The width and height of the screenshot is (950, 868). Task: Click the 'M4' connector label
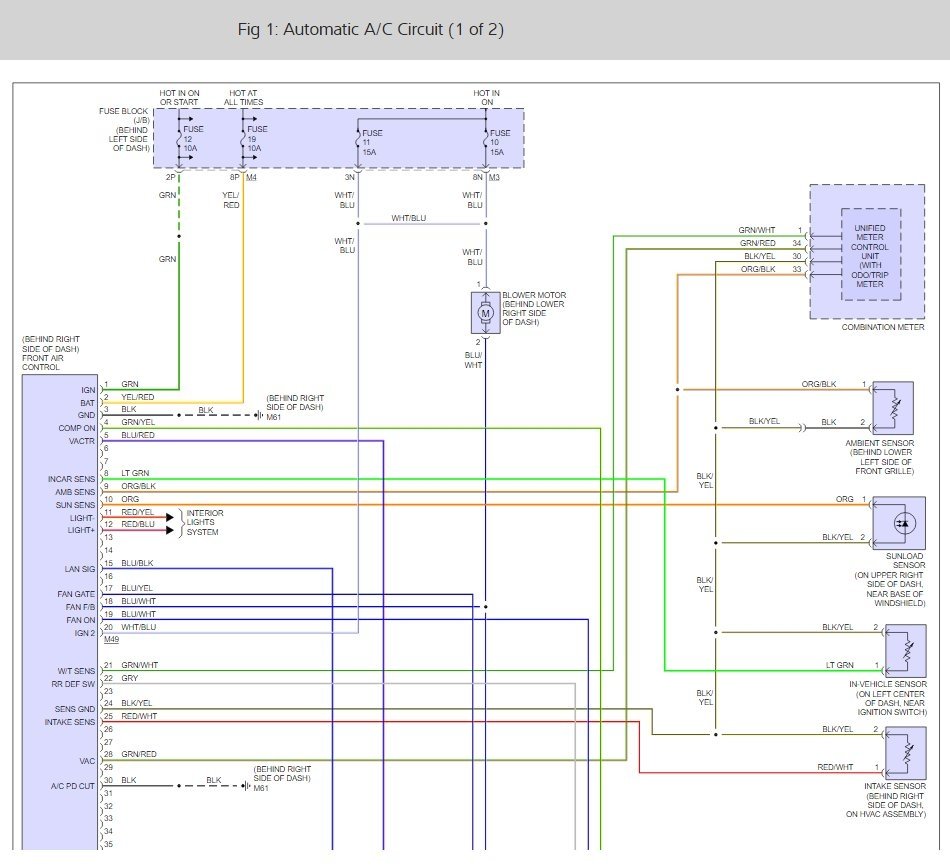[251, 177]
